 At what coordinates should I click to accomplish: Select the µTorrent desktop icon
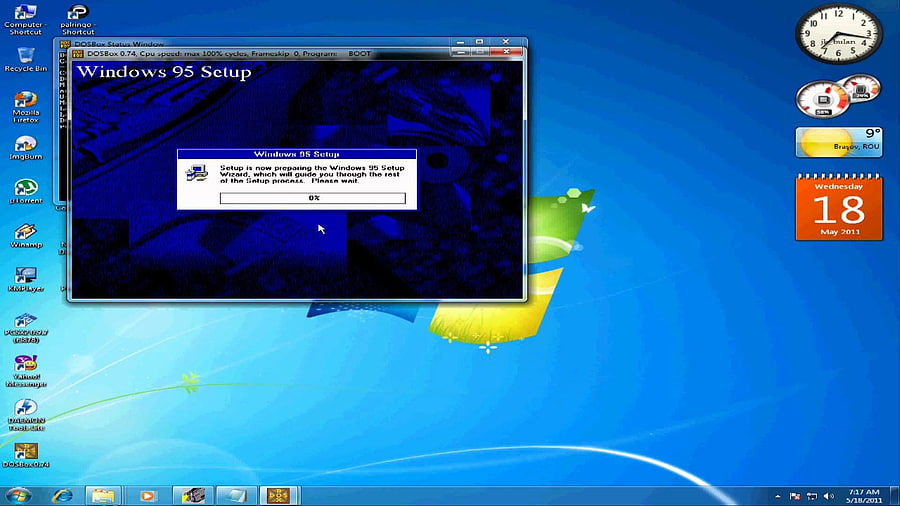click(x=25, y=192)
